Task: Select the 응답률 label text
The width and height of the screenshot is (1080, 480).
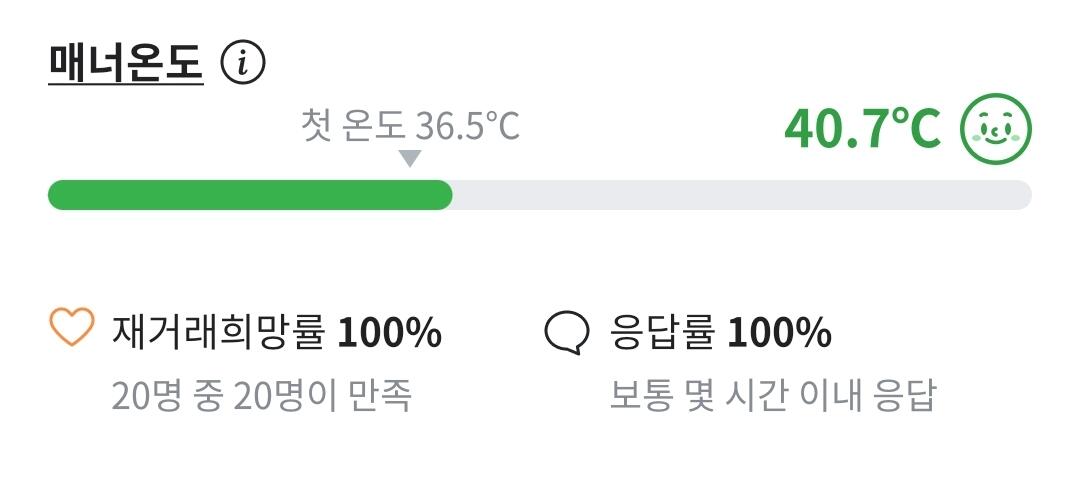Action: coord(661,332)
